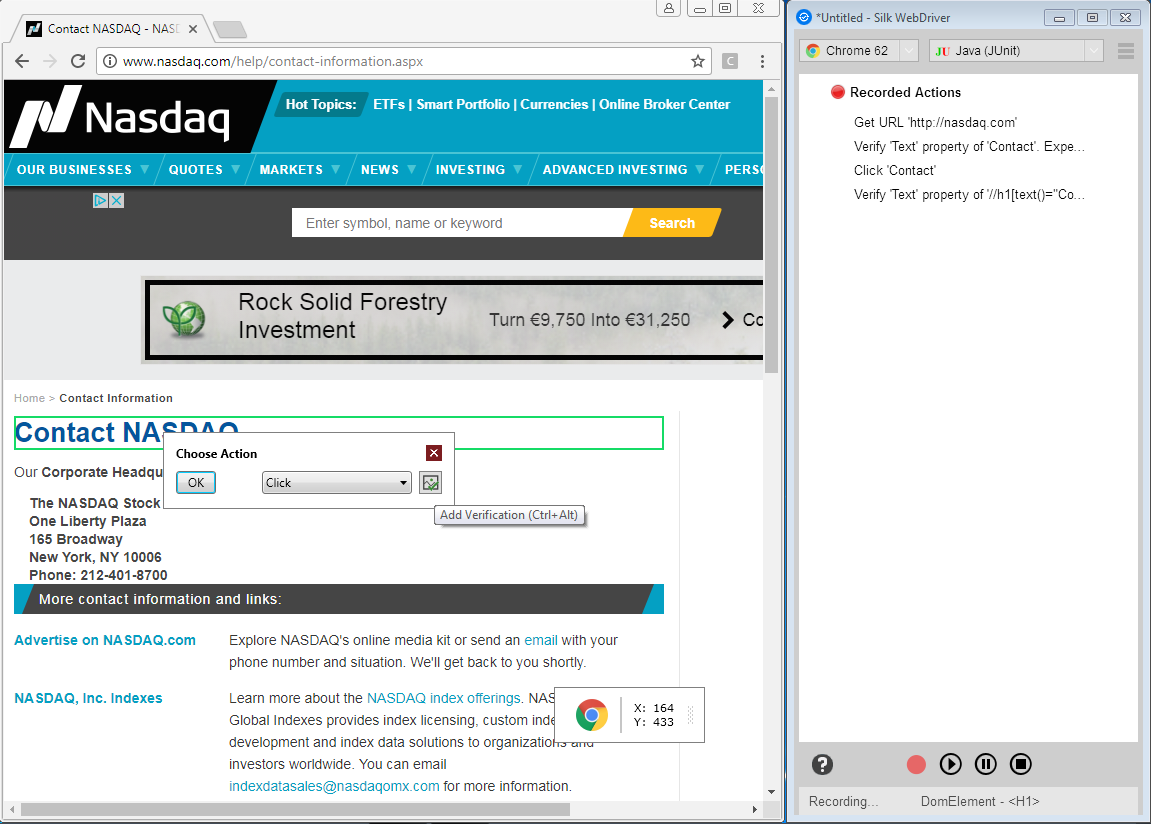Select Verify 'Text' property of 'Contact' action
The height and width of the screenshot is (824, 1151).
(969, 146)
